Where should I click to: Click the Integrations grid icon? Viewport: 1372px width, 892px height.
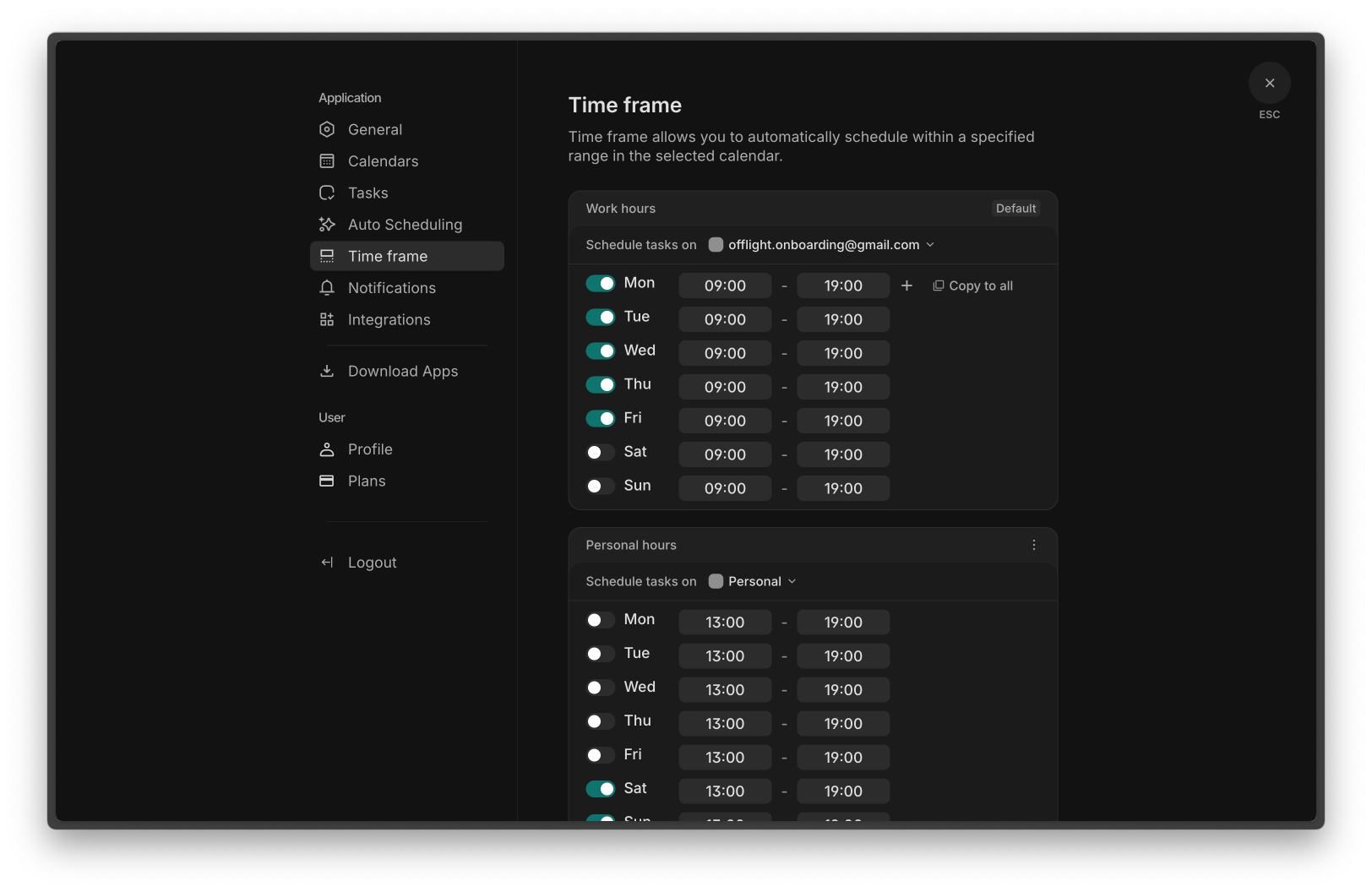[327, 319]
